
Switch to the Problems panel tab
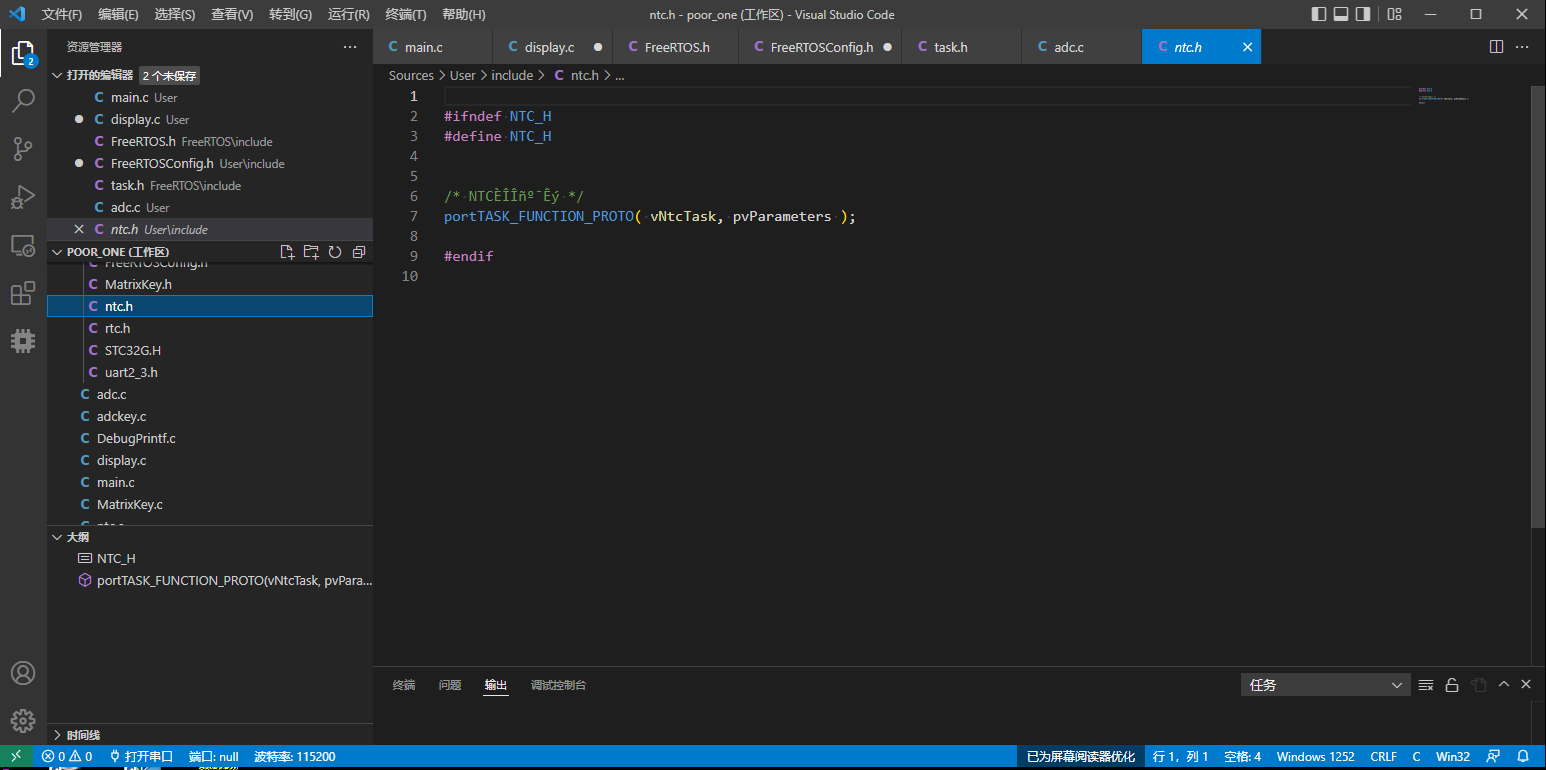coord(450,685)
